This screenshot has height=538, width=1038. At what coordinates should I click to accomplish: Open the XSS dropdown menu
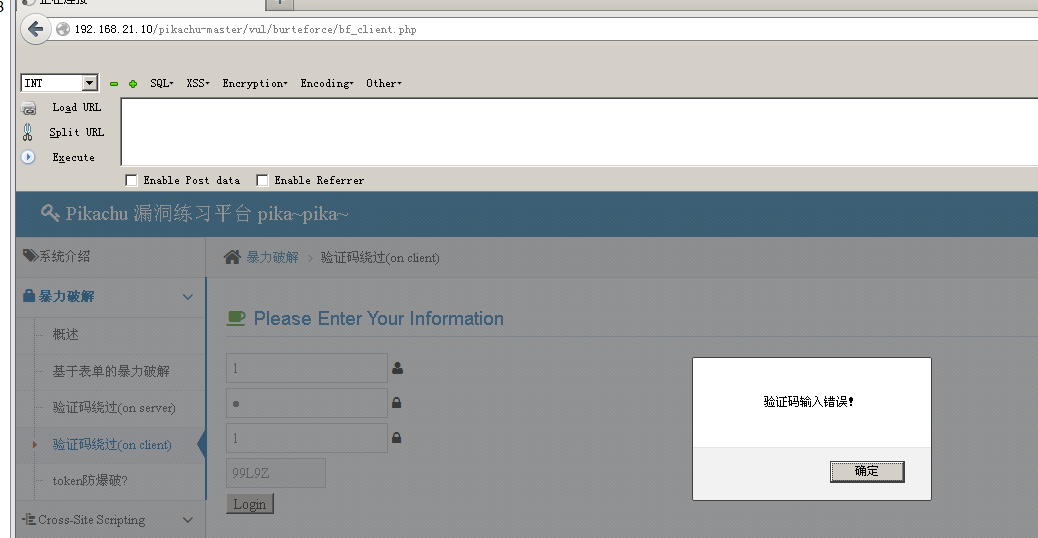[198, 83]
